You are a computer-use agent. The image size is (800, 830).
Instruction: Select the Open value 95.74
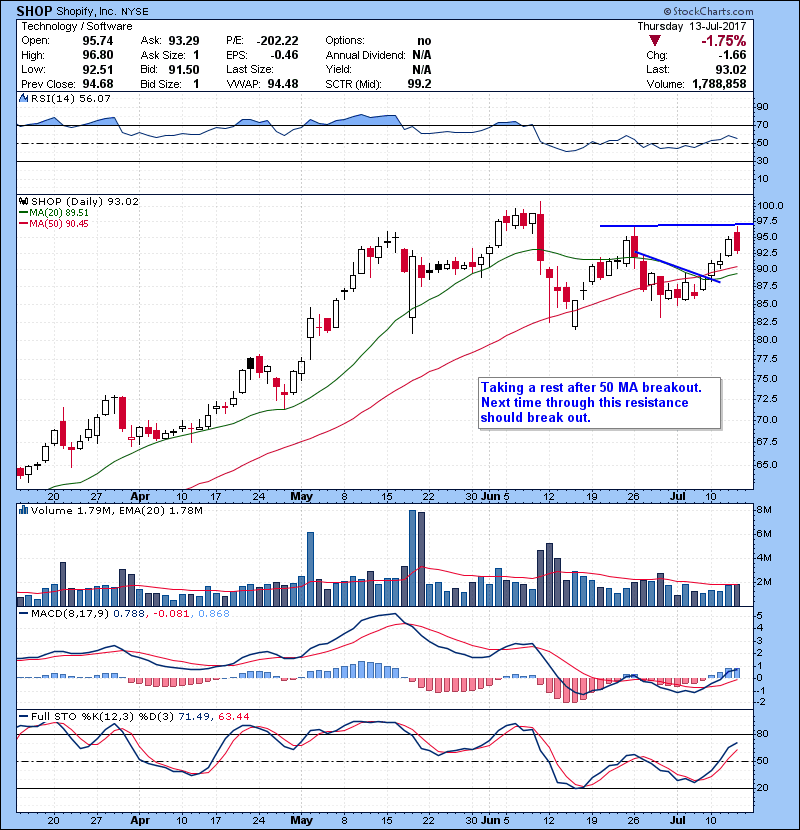tap(97, 41)
